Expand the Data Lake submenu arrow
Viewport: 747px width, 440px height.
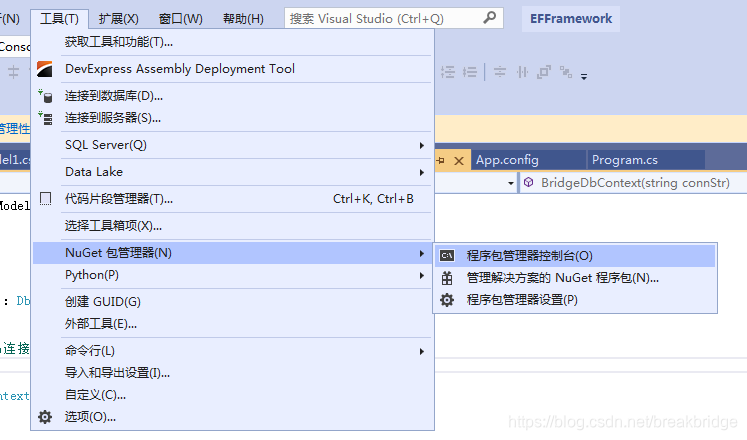[422, 172]
